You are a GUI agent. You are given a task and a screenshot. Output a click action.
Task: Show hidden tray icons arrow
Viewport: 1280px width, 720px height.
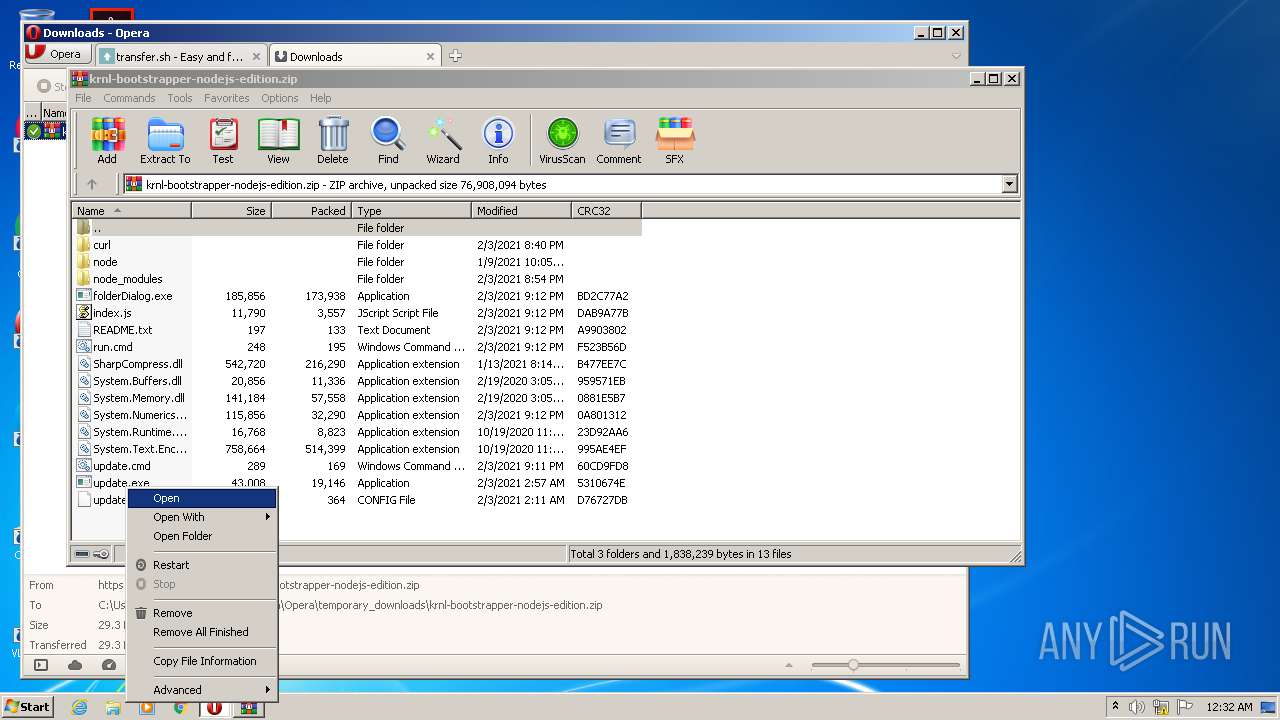pos(1114,707)
